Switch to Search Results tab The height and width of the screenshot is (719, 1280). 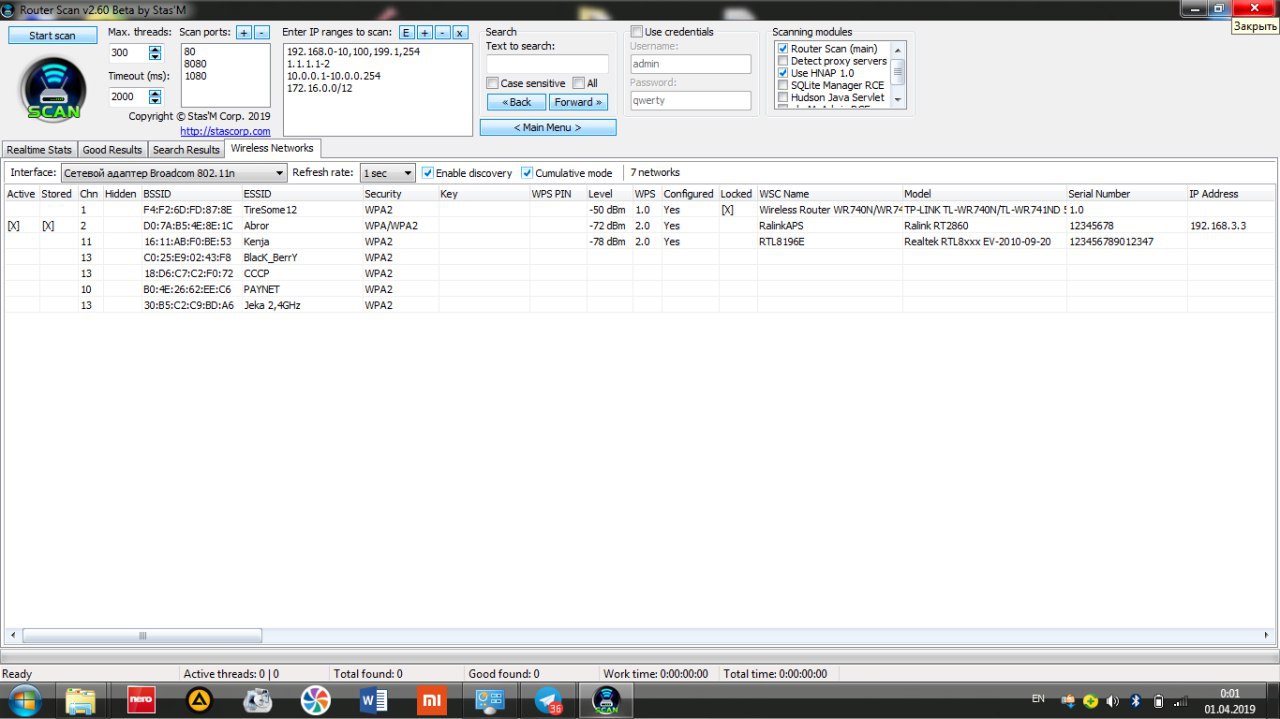[186, 150]
